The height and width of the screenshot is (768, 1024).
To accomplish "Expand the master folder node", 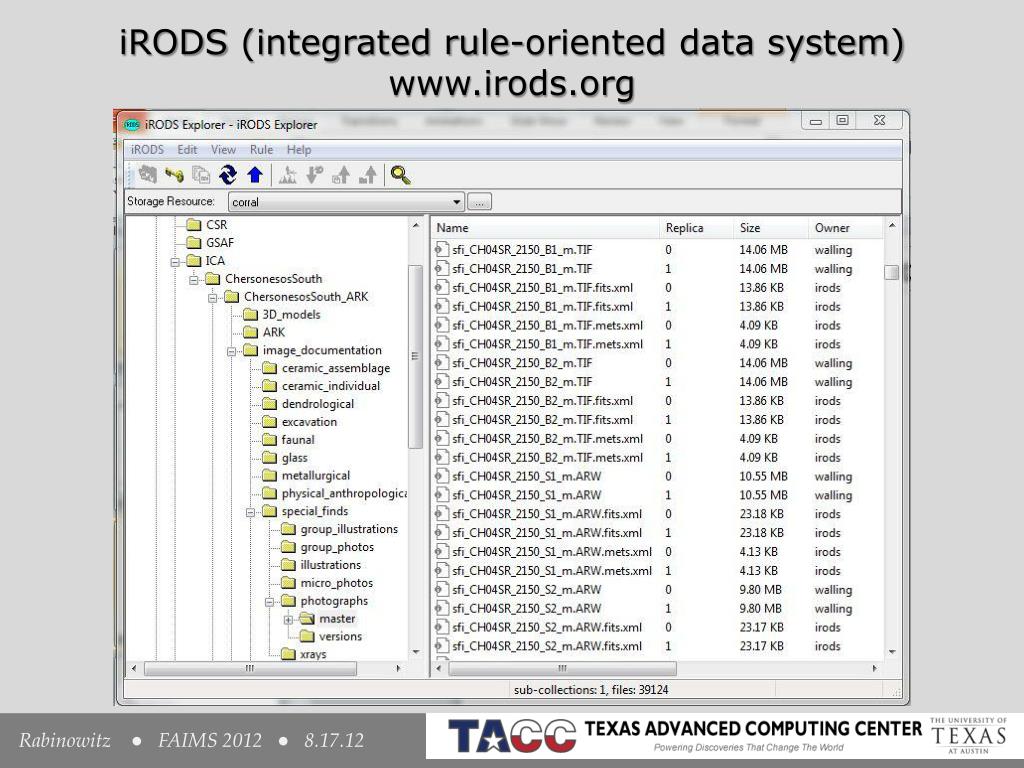I will click(x=288, y=620).
